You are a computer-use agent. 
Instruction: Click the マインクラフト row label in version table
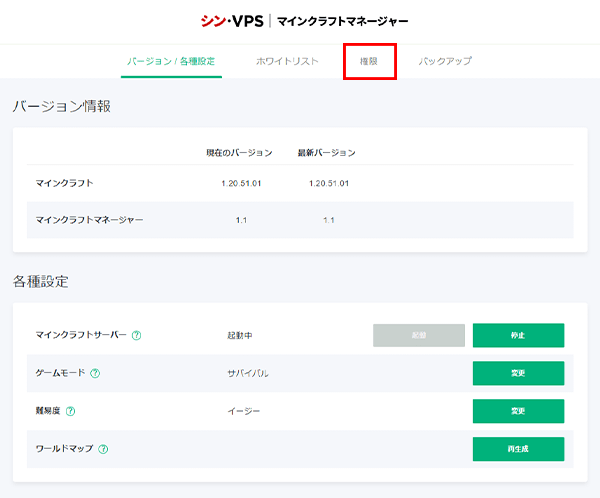click(x=64, y=183)
